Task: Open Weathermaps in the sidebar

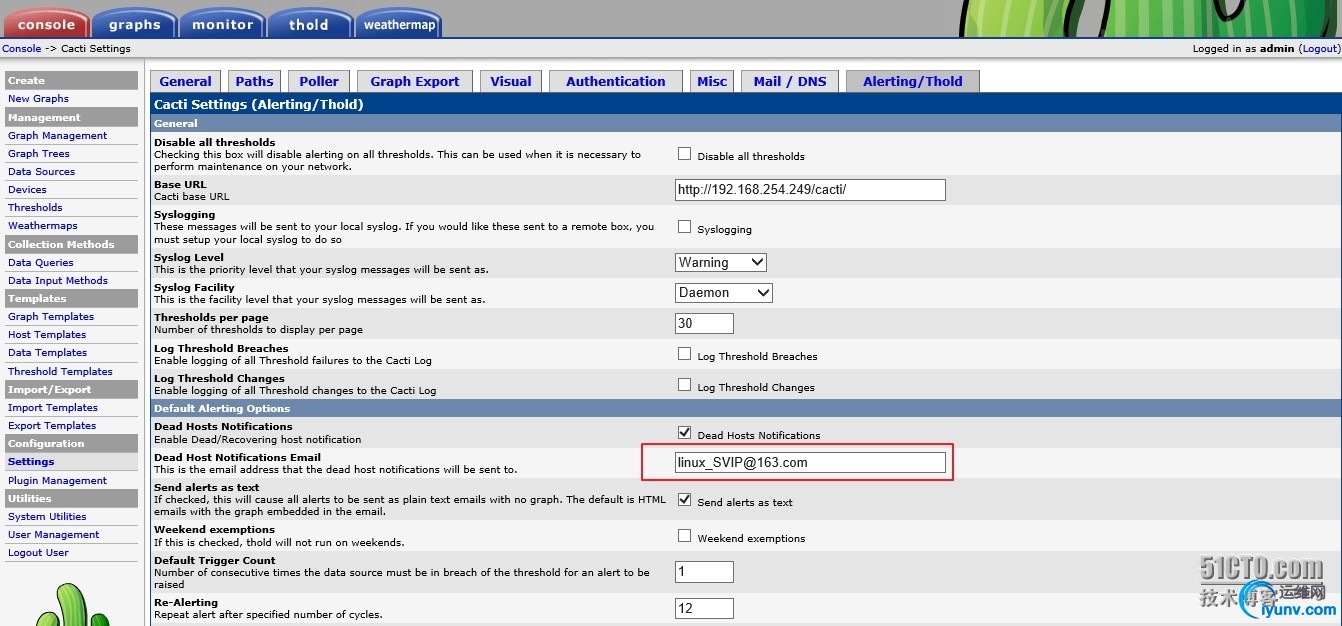Action: (x=42, y=226)
